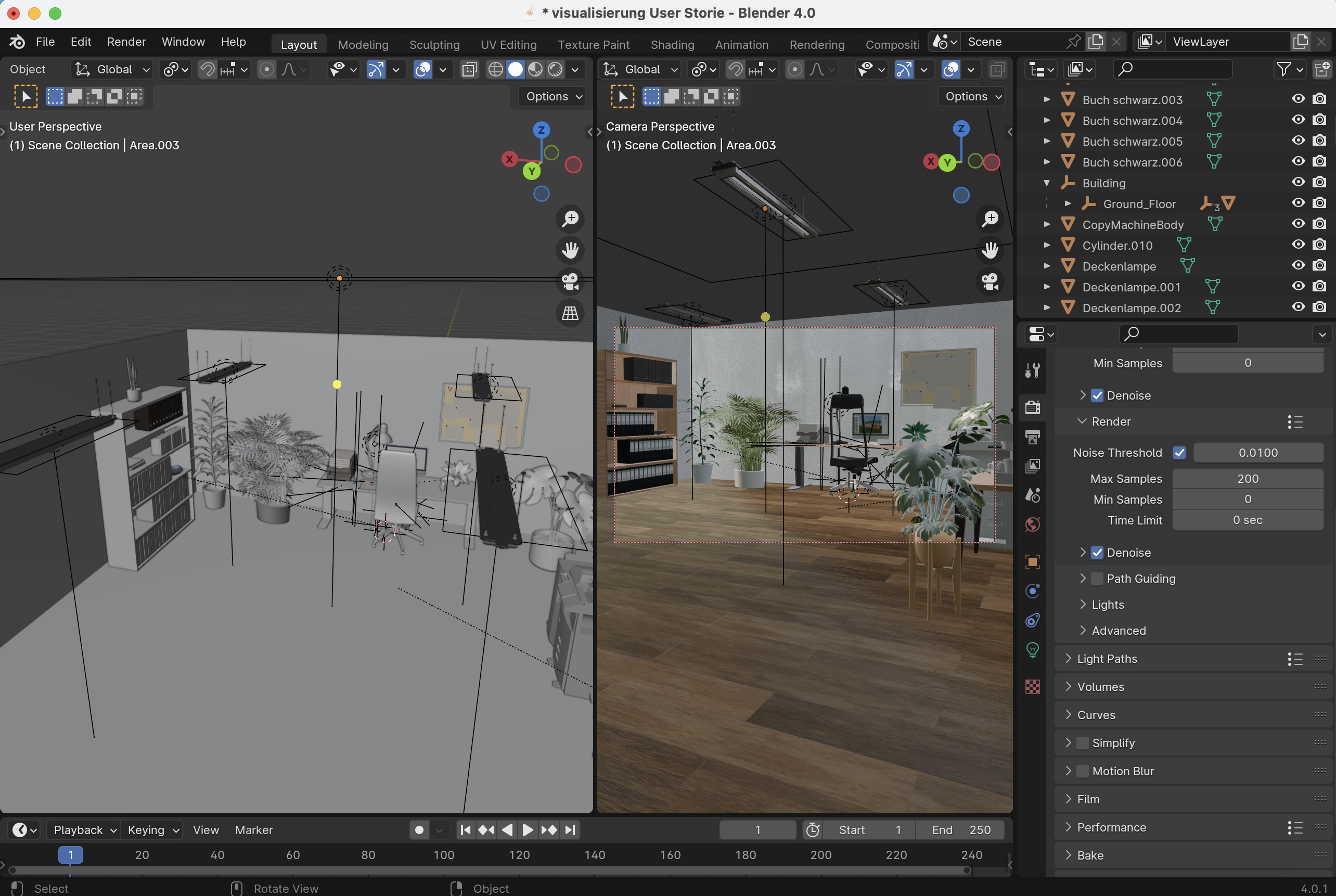
Task: Uncheck Render Denoise checkbox
Action: pos(1097,553)
